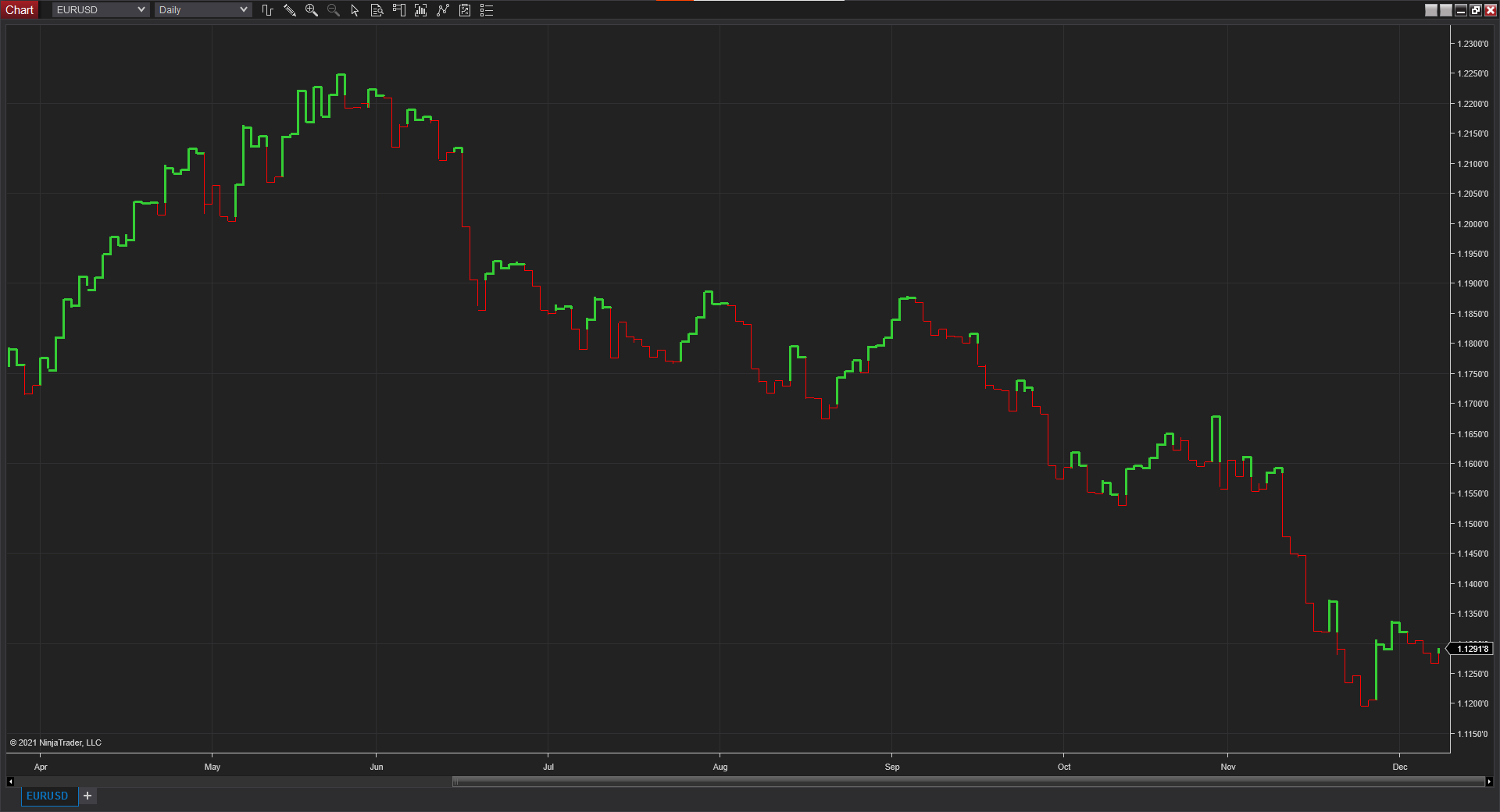Open the data box icon
Screen dimensions: 1500x812
[x=377, y=10]
